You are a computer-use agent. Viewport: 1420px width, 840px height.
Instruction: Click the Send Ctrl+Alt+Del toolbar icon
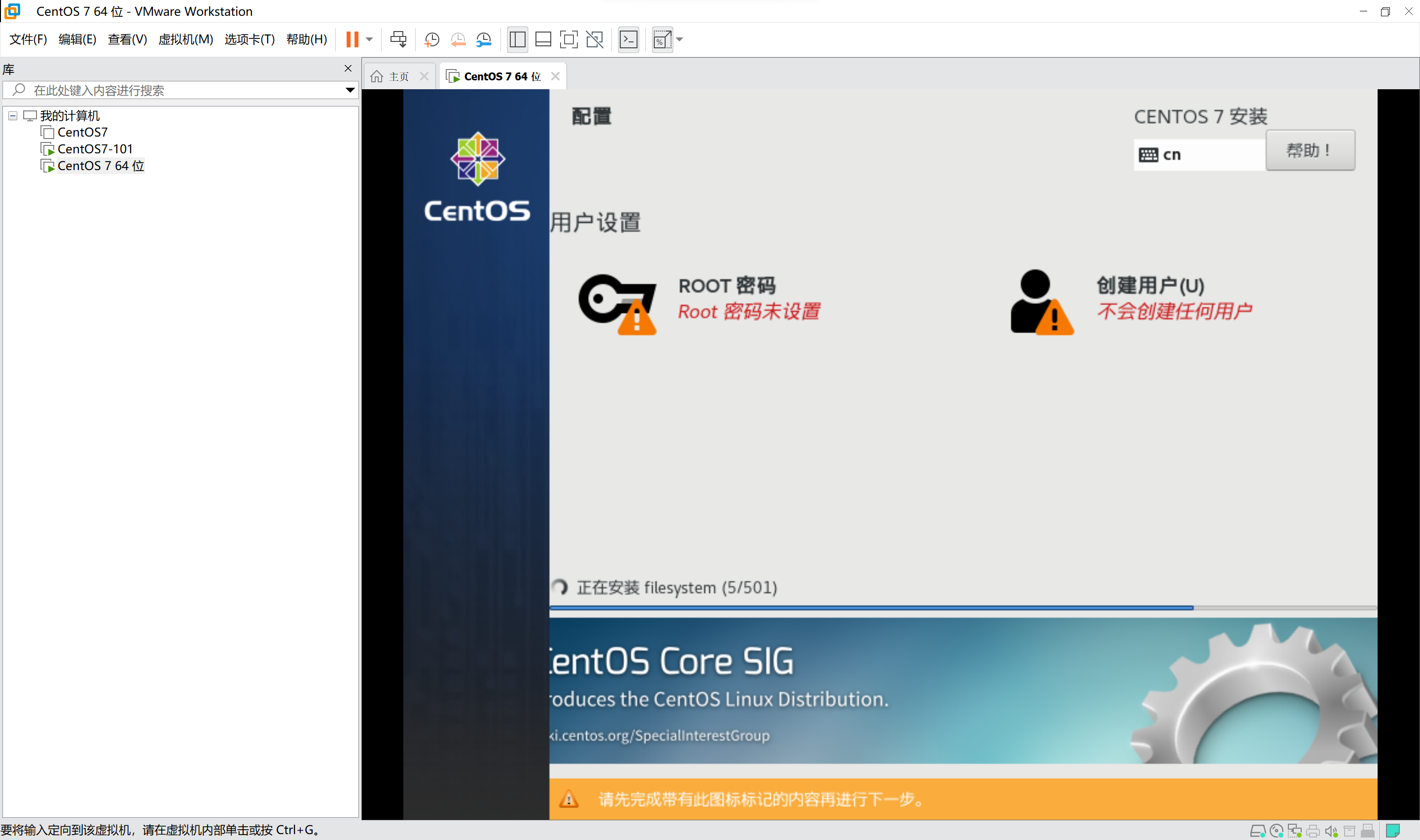[398, 39]
